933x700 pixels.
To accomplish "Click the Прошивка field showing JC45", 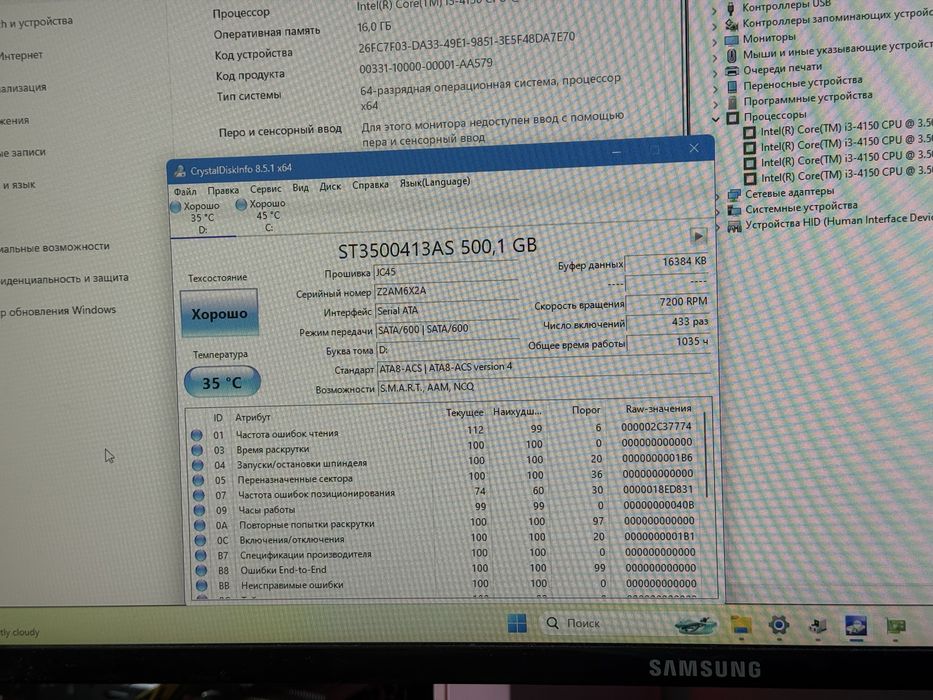I will pos(446,271).
